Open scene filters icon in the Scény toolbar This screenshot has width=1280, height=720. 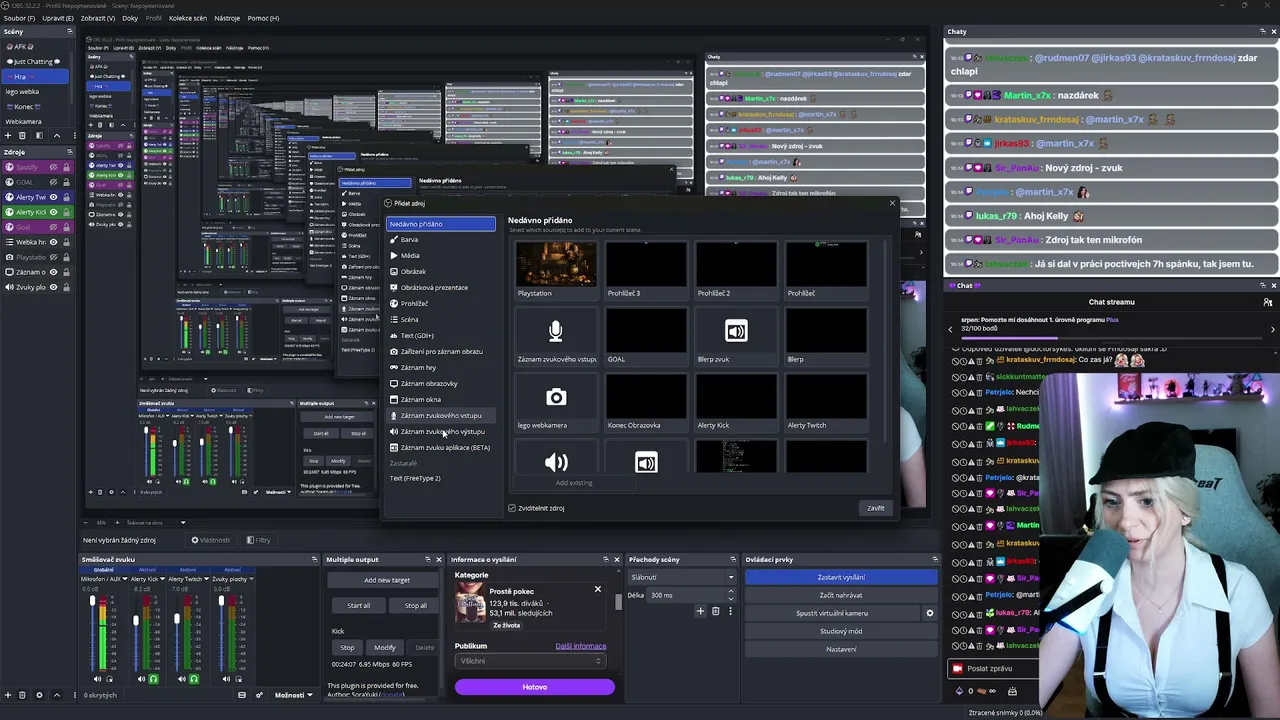(x=39, y=135)
